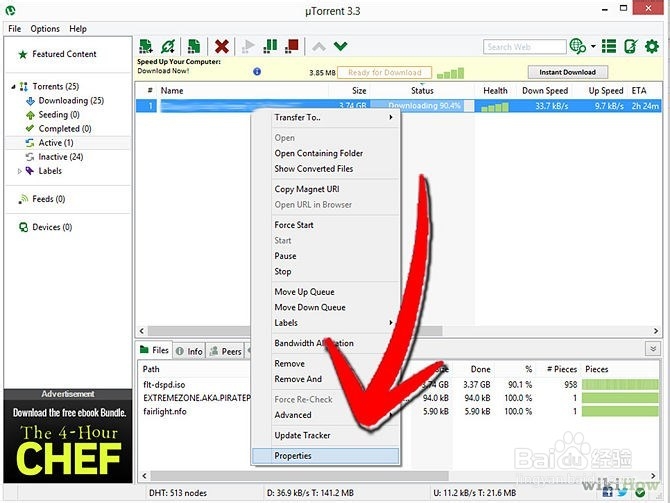Click the green network status check icon

point(640,493)
